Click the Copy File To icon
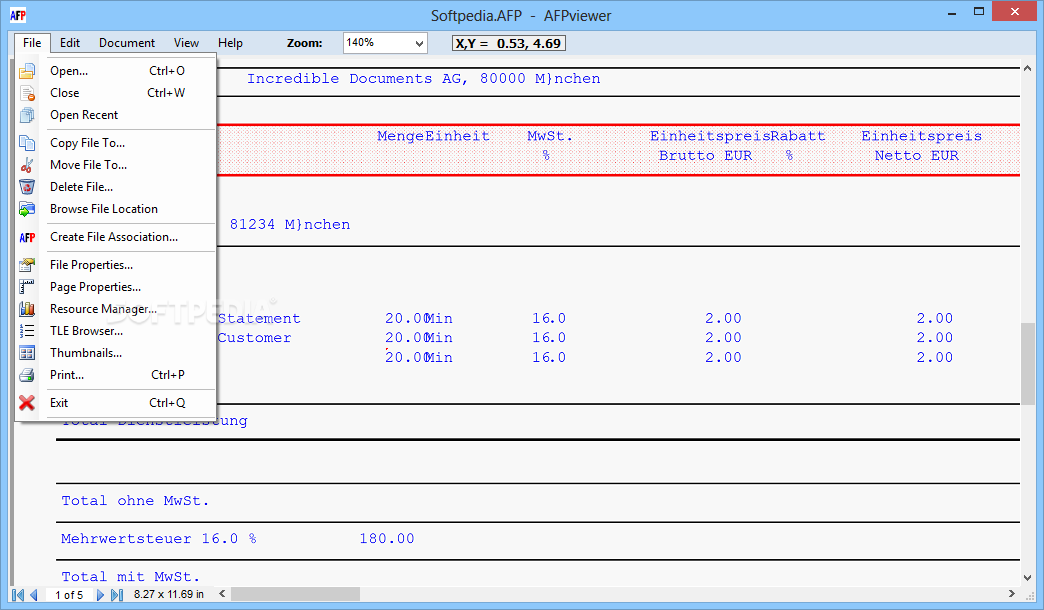Viewport: 1044px width, 610px height. point(27,143)
